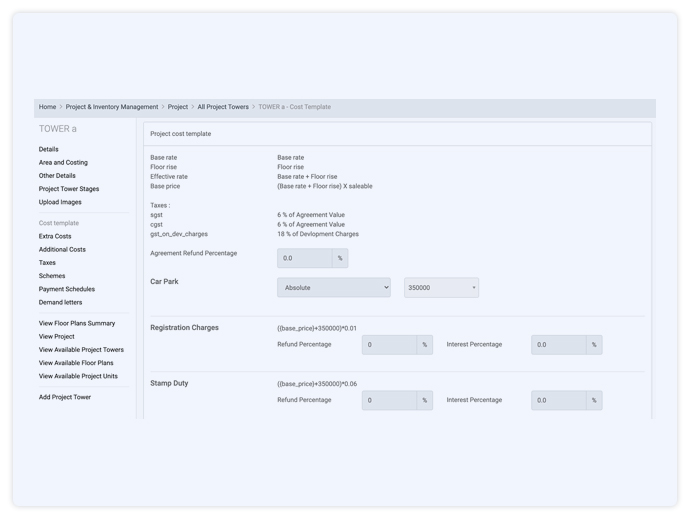Click 'TOWER a - Cost Template' breadcrumb text

pos(294,107)
